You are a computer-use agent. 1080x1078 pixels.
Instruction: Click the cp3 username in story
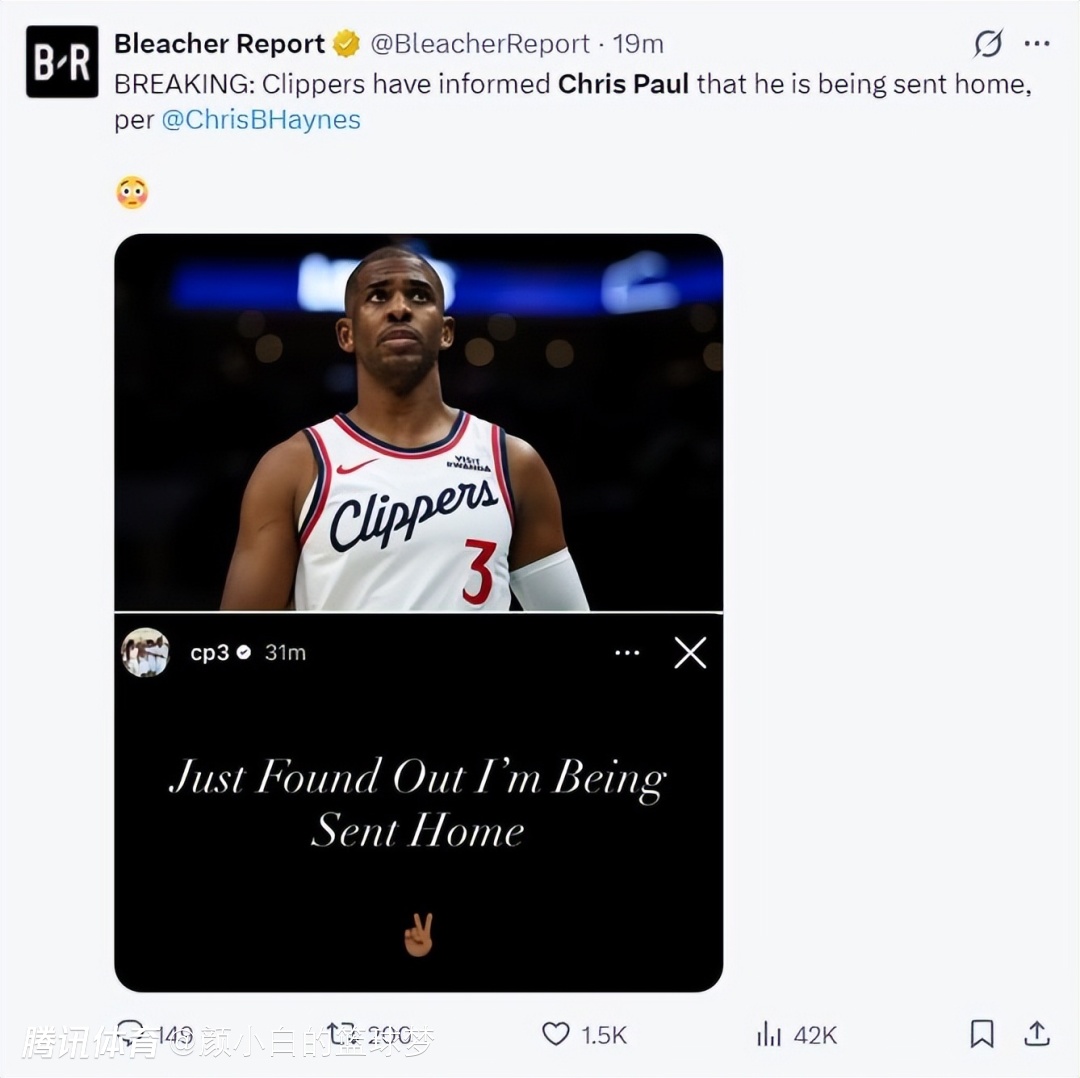tap(209, 653)
